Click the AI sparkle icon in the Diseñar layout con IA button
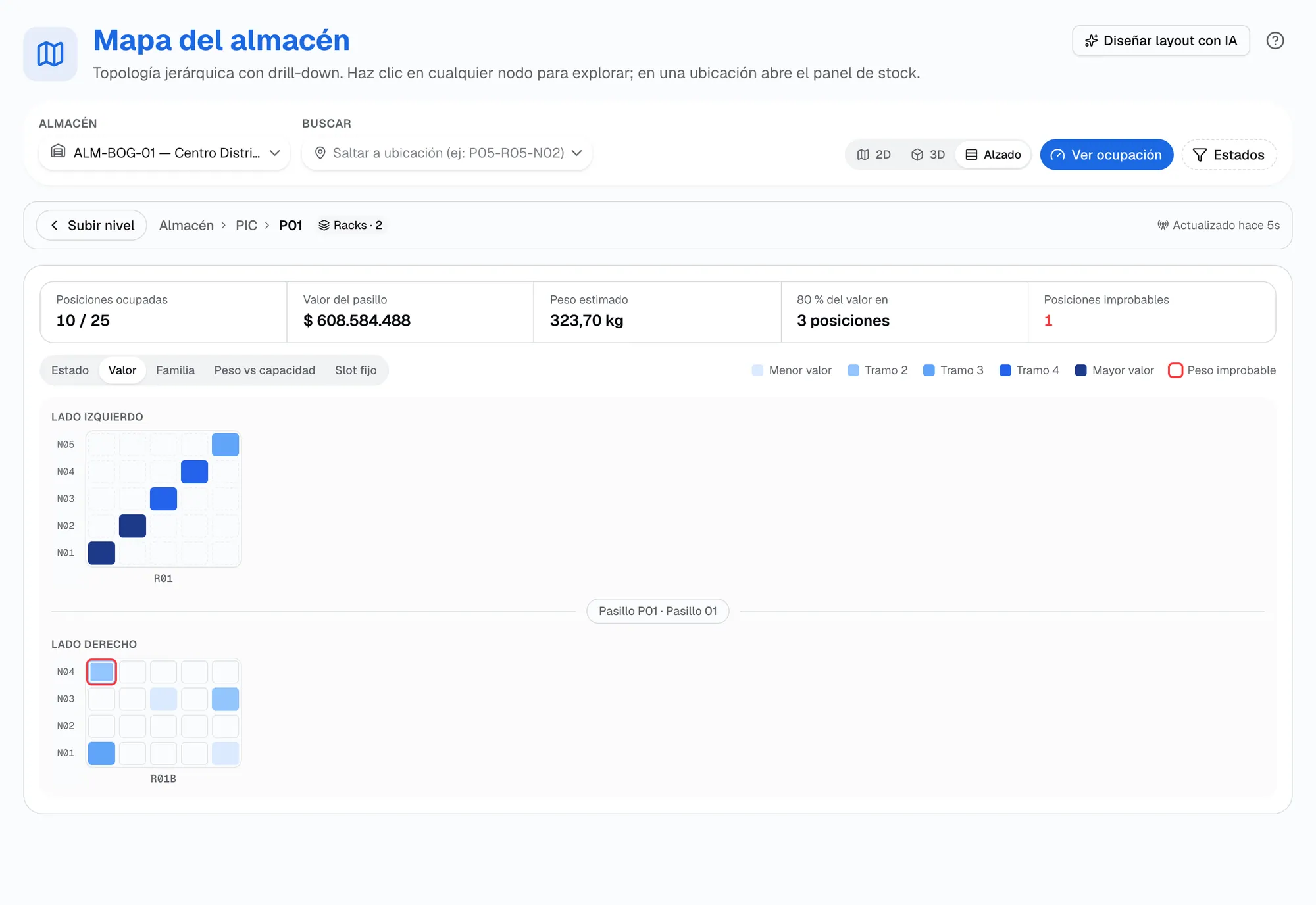The image size is (1316, 905). (1091, 41)
